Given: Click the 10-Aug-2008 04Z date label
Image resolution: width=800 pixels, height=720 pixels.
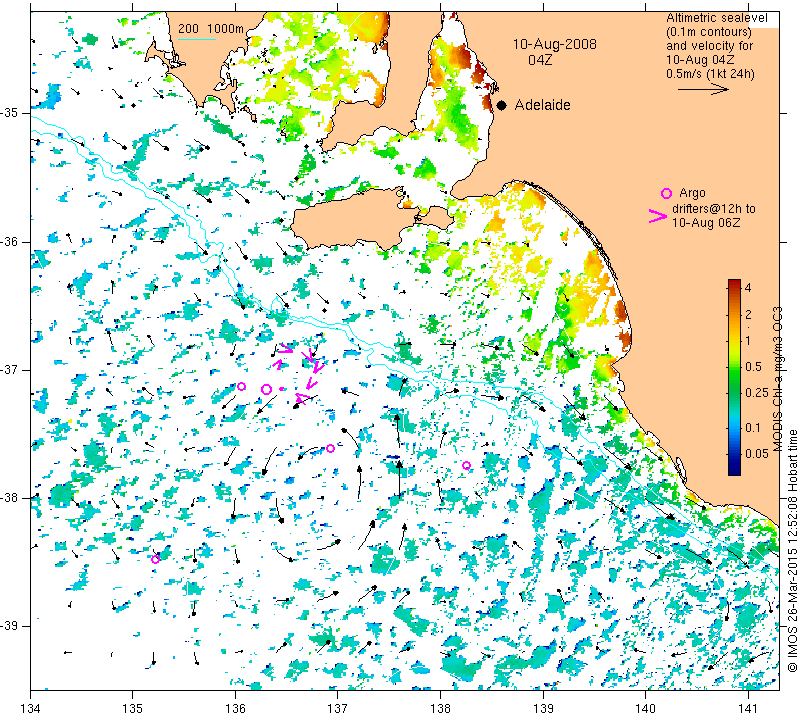Looking at the screenshot, I should pyautogui.click(x=554, y=52).
